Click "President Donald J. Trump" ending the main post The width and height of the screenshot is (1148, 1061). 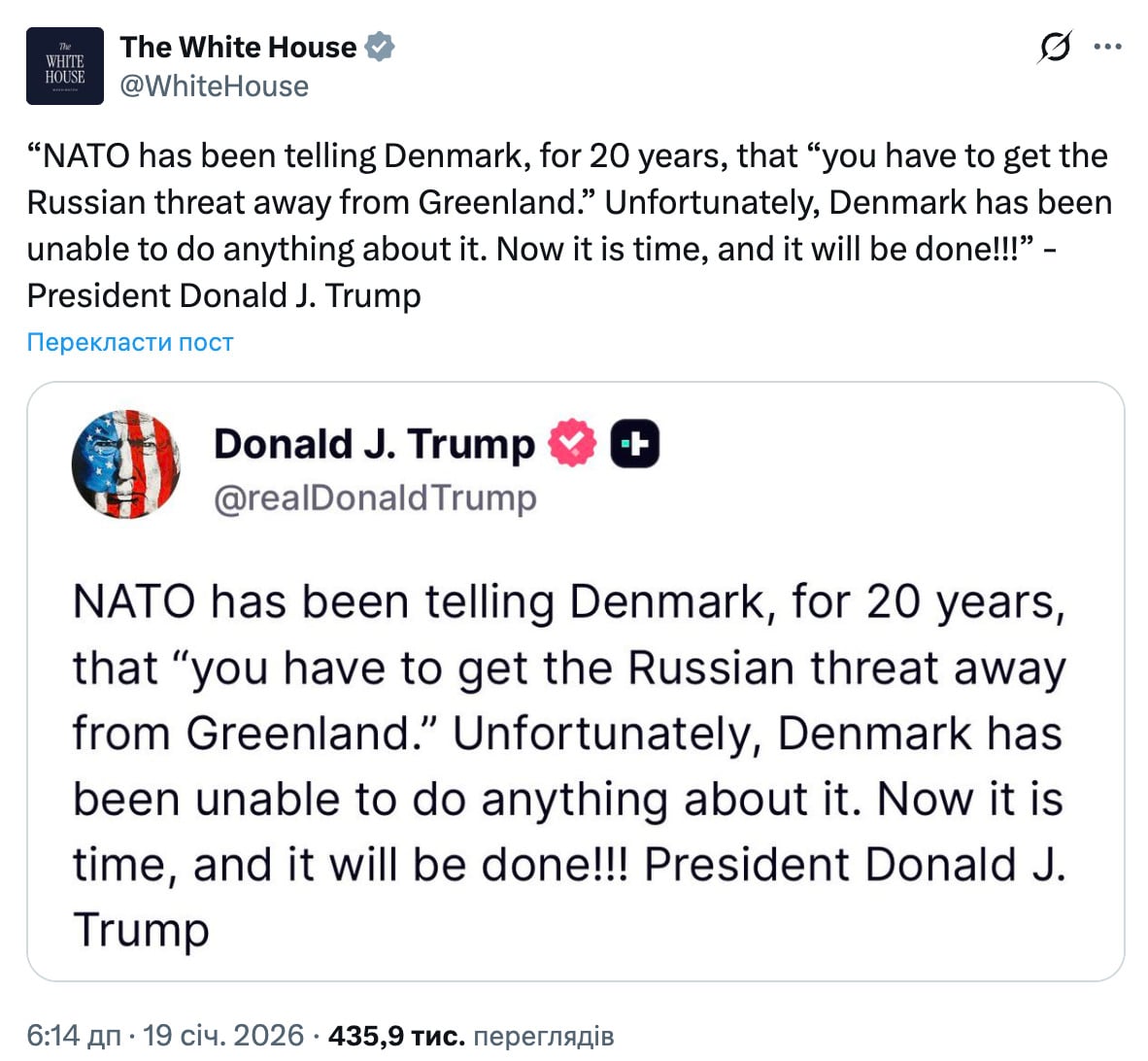click(x=224, y=295)
